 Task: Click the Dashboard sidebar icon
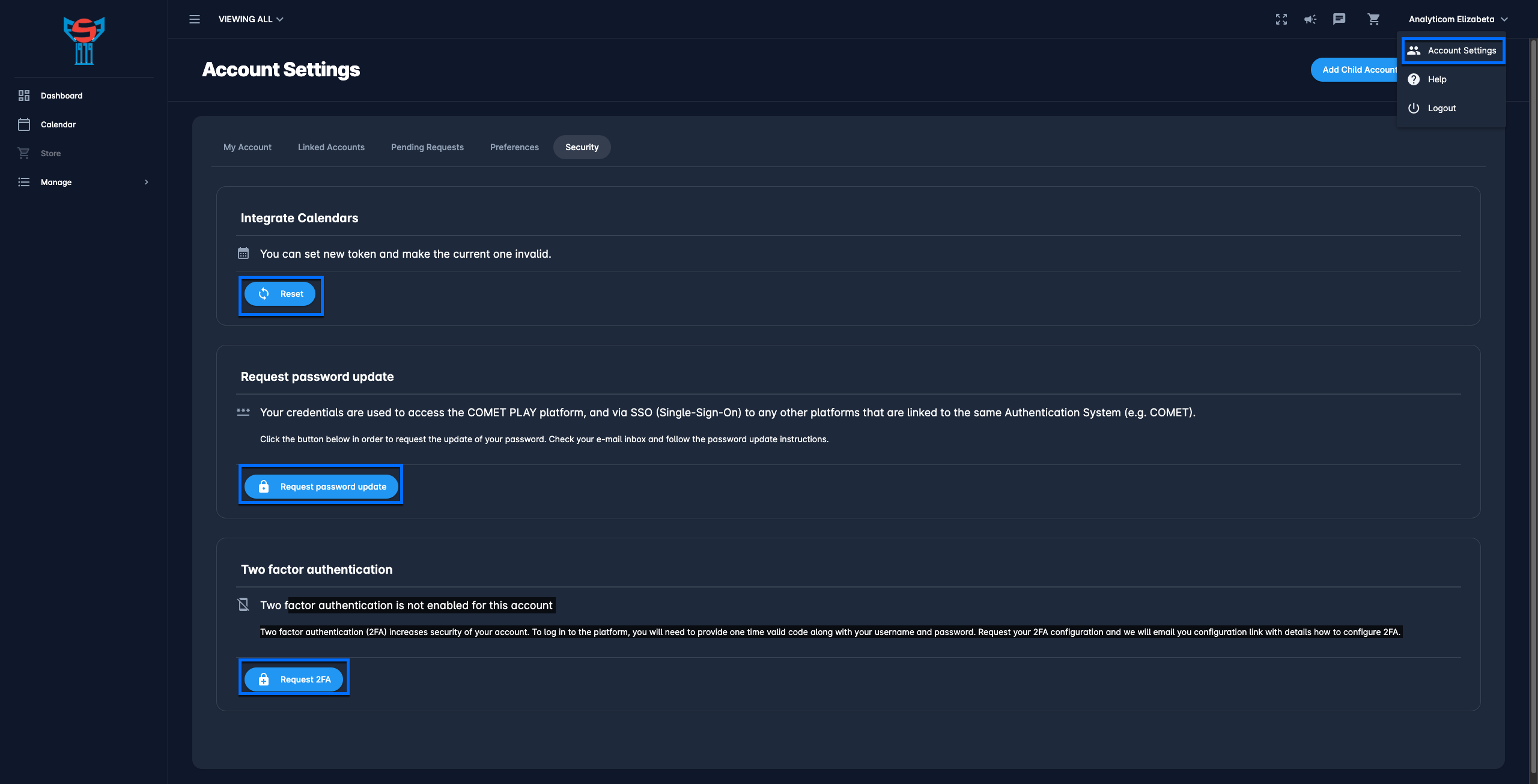[24, 96]
